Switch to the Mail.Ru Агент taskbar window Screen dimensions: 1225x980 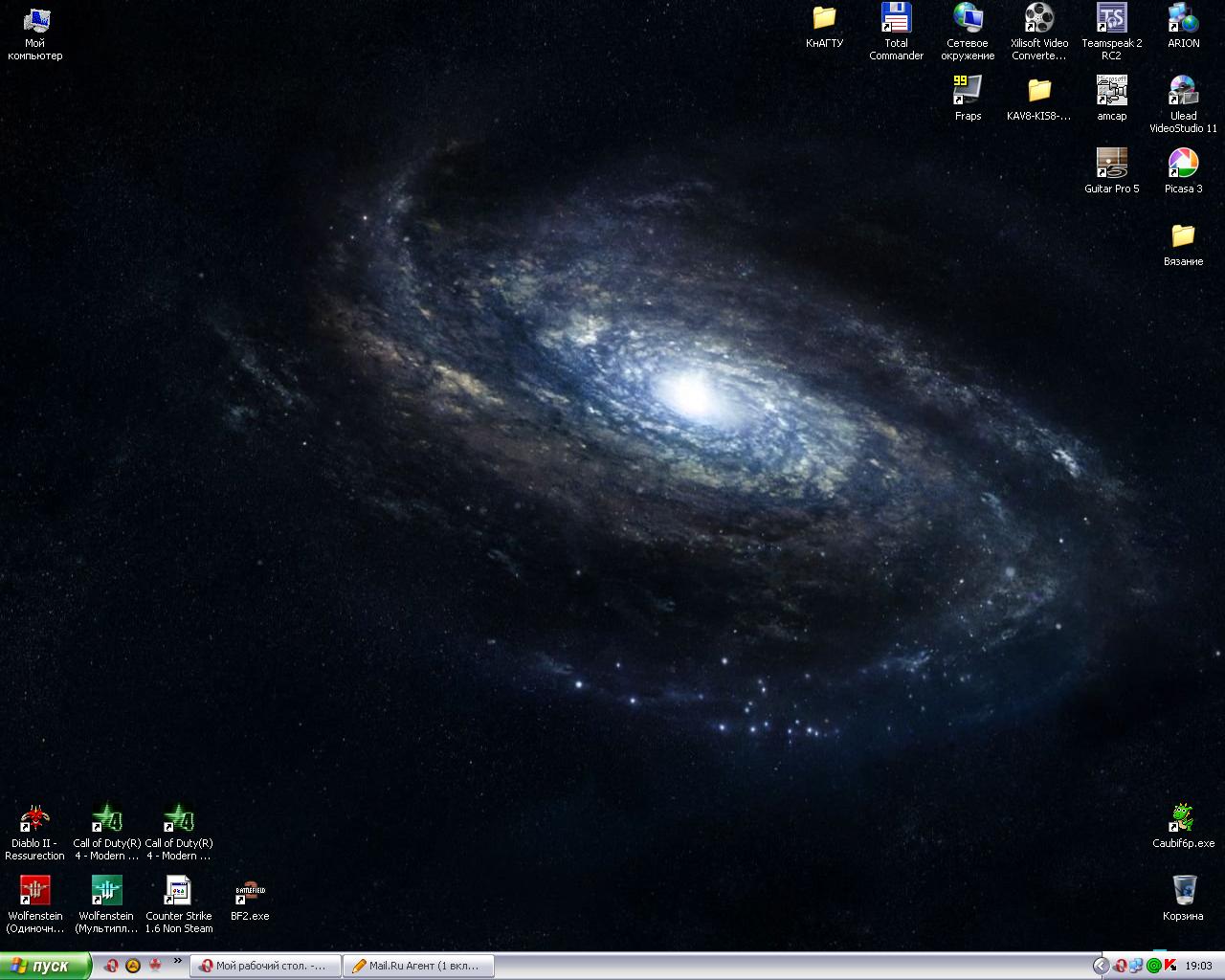[419, 966]
